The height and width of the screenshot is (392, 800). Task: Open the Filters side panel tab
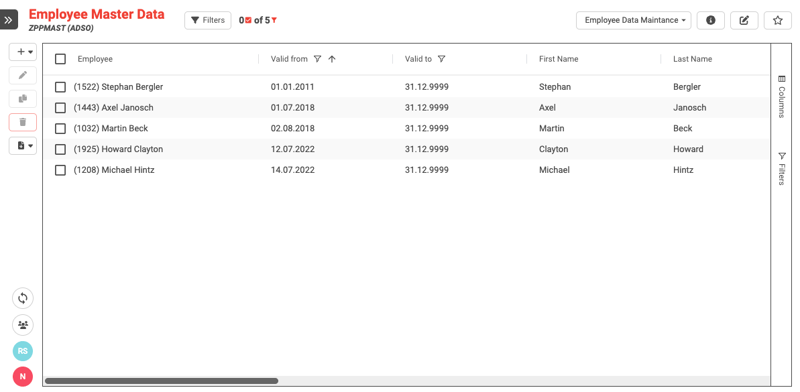tap(781, 168)
